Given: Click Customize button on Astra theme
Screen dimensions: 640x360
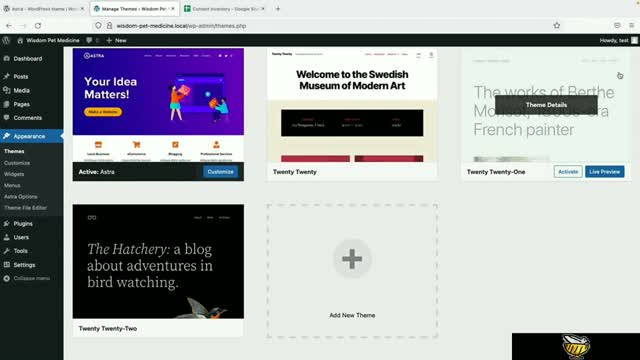Looking at the screenshot, I should [220, 172].
